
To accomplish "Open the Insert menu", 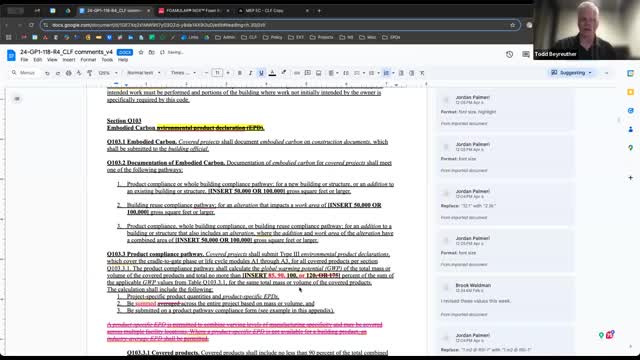I will click(x=69, y=60).
